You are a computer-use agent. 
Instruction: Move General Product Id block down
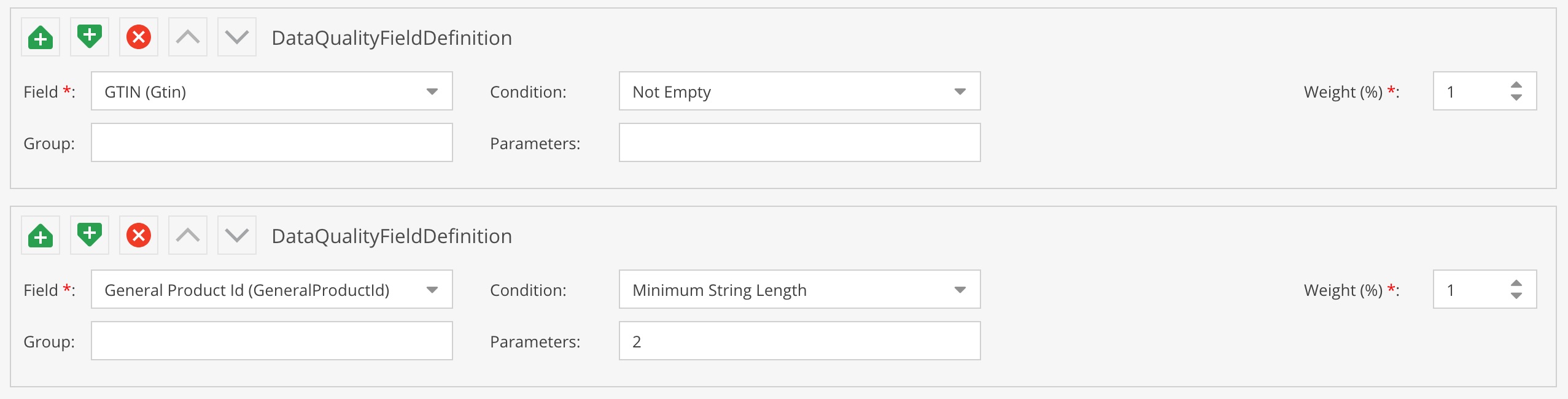pyautogui.click(x=237, y=236)
